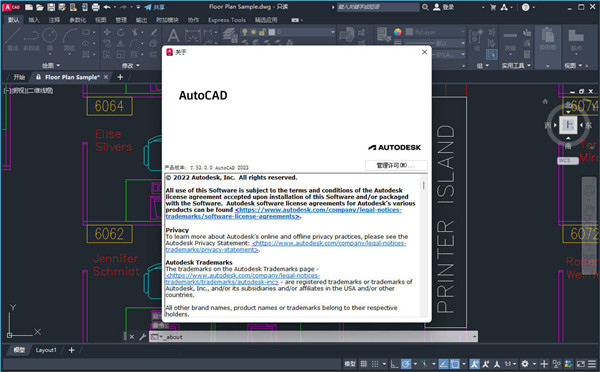Viewport: 600px width, 372px height.
Task: Switch to the Layout1 tab
Action: pyautogui.click(x=46, y=350)
